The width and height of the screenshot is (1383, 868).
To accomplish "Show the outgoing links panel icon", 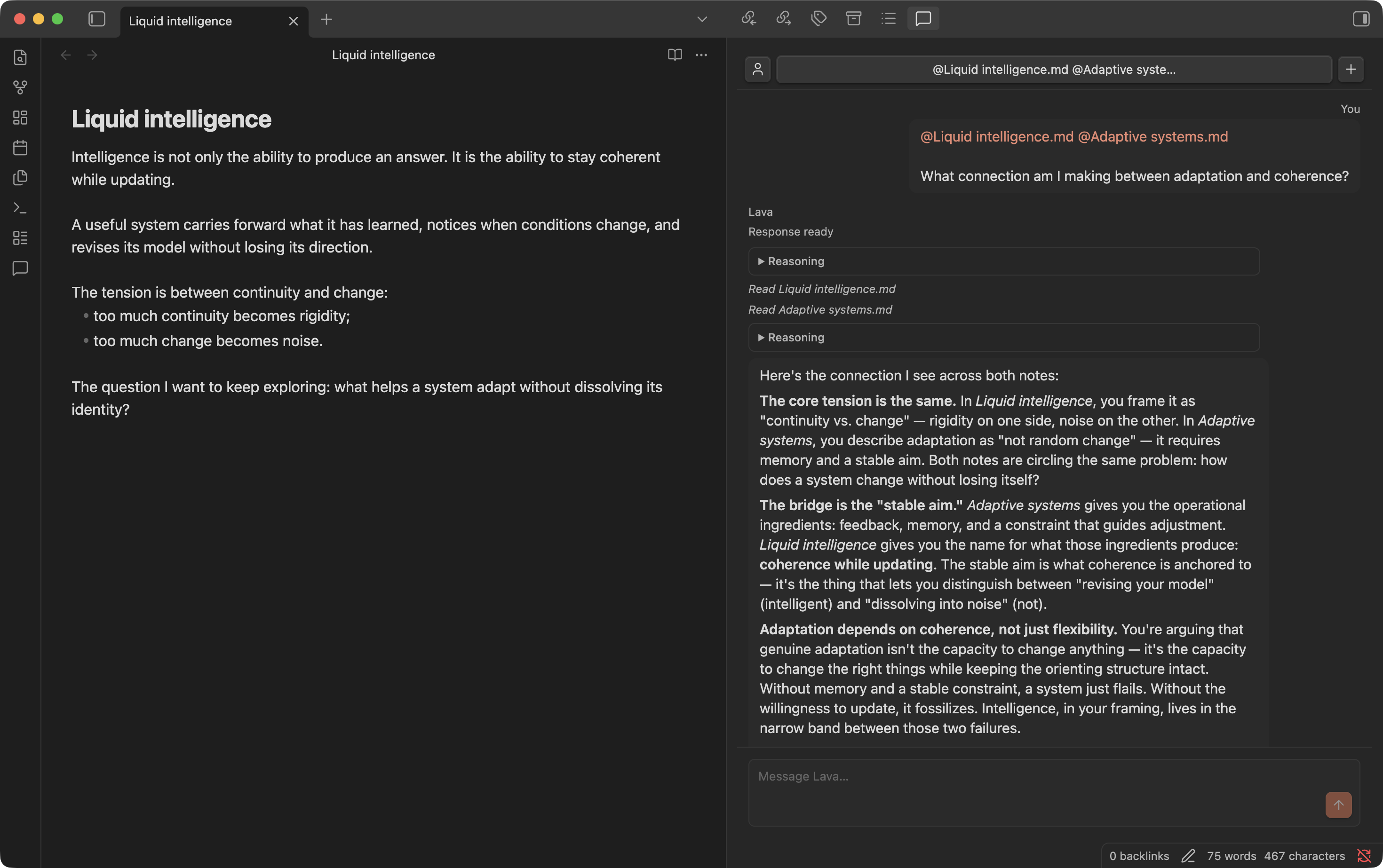I will pyautogui.click(x=783, y=19).
